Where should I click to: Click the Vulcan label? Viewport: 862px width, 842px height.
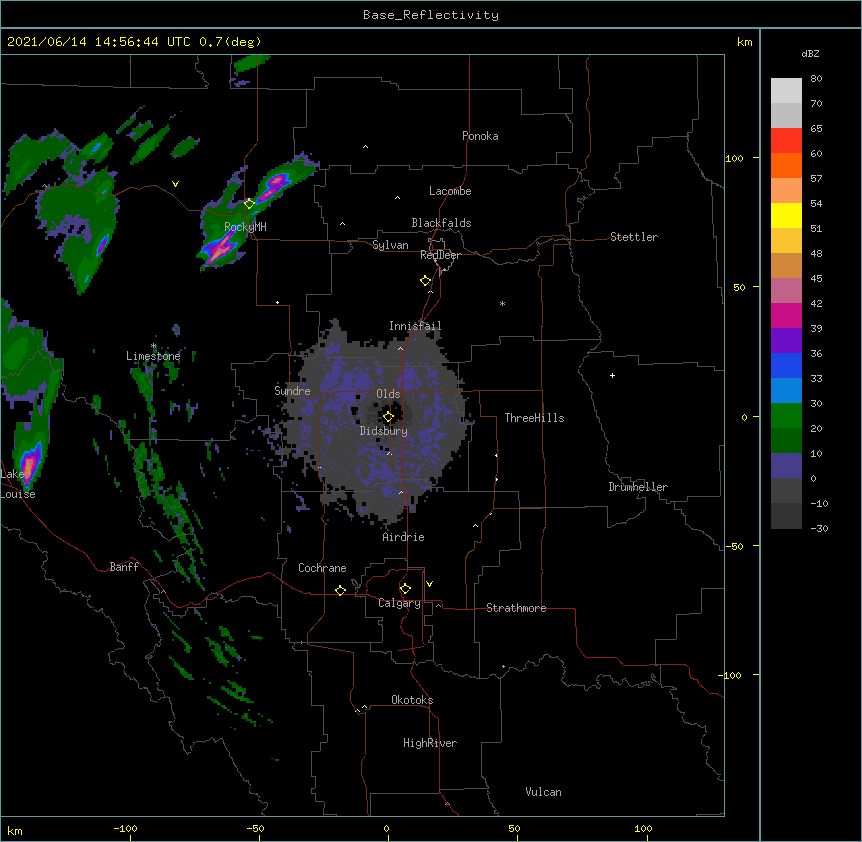coord(543,792)
